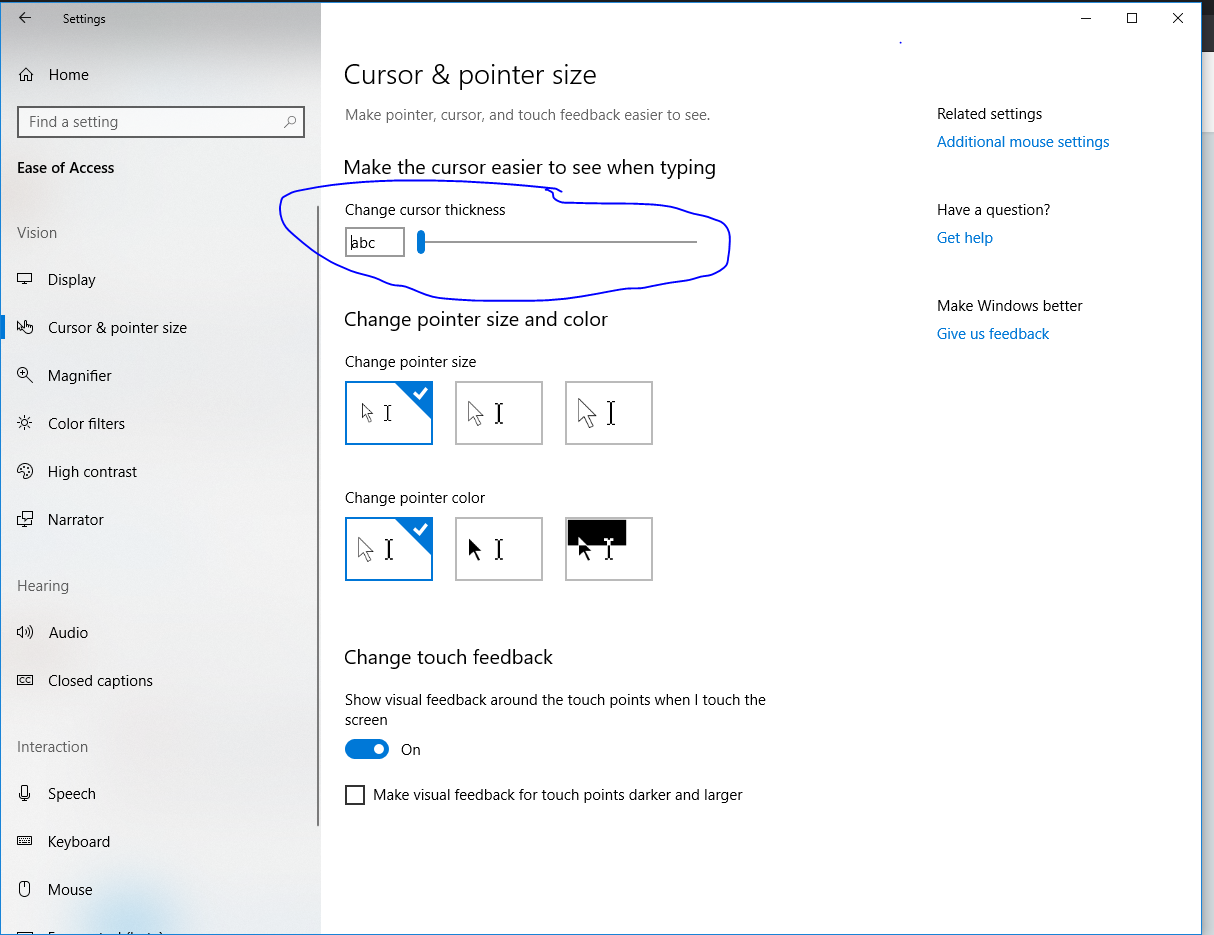Click the Speech microphone icon
This screenshot has height=935, width=1214.
pos(26,794)
